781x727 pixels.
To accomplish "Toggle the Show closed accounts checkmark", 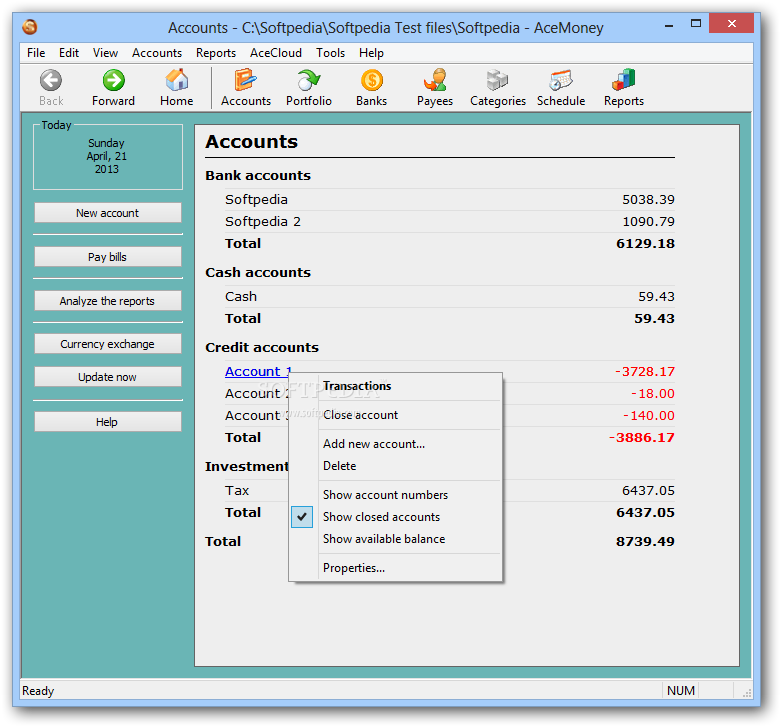I will click(x=302, y=517).
